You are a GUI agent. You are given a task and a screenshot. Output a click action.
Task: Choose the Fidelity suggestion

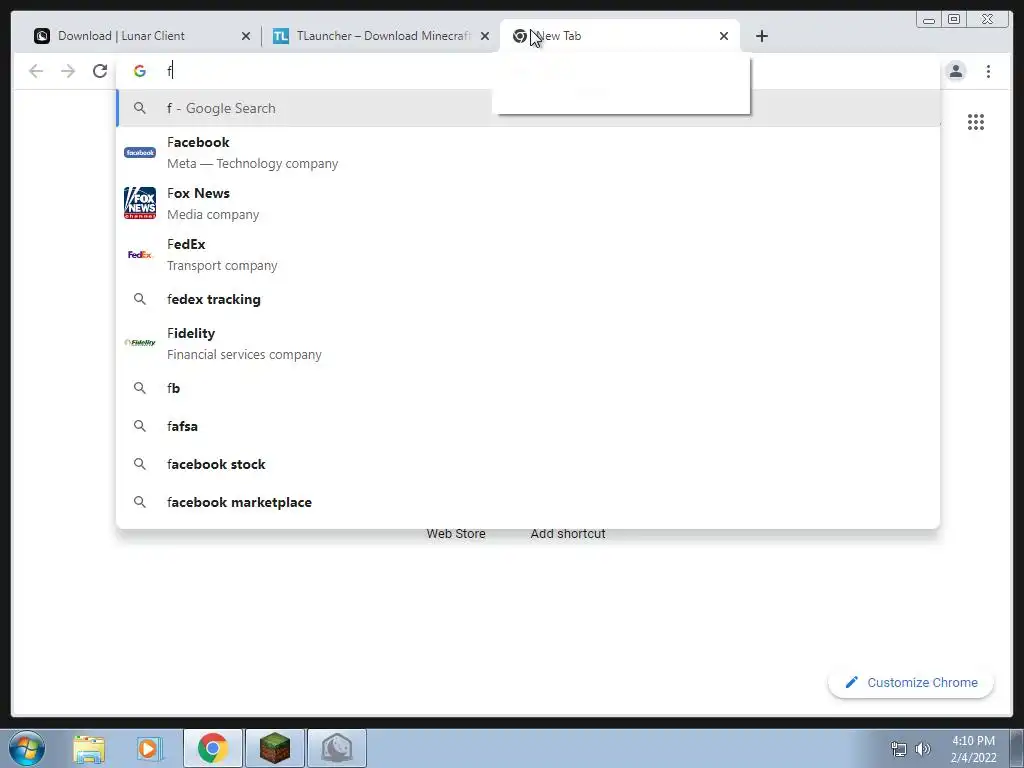coord(528,343)
